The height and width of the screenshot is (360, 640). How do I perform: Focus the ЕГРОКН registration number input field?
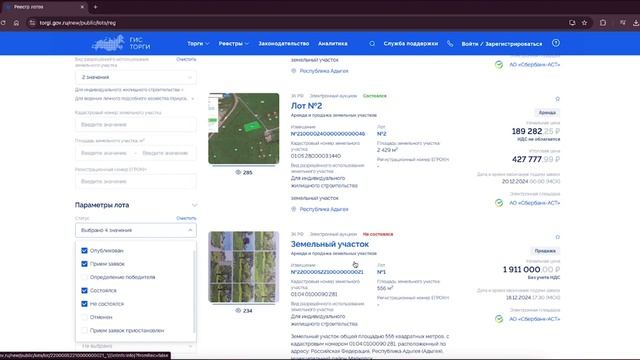(x=136, y=181)
